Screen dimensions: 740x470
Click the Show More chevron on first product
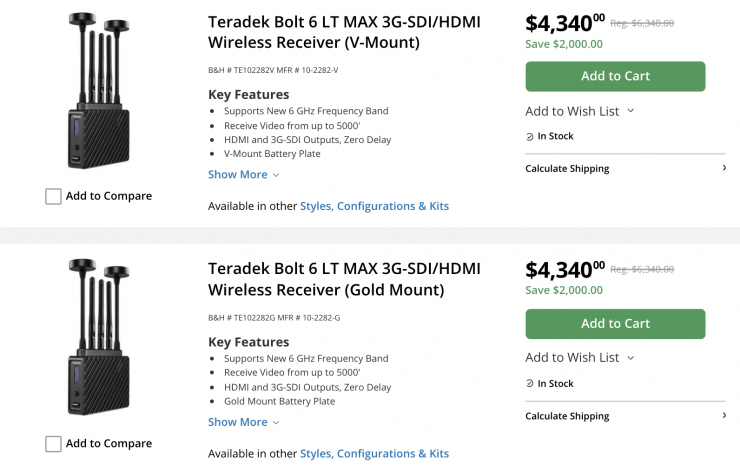click(x=276, y=175)
